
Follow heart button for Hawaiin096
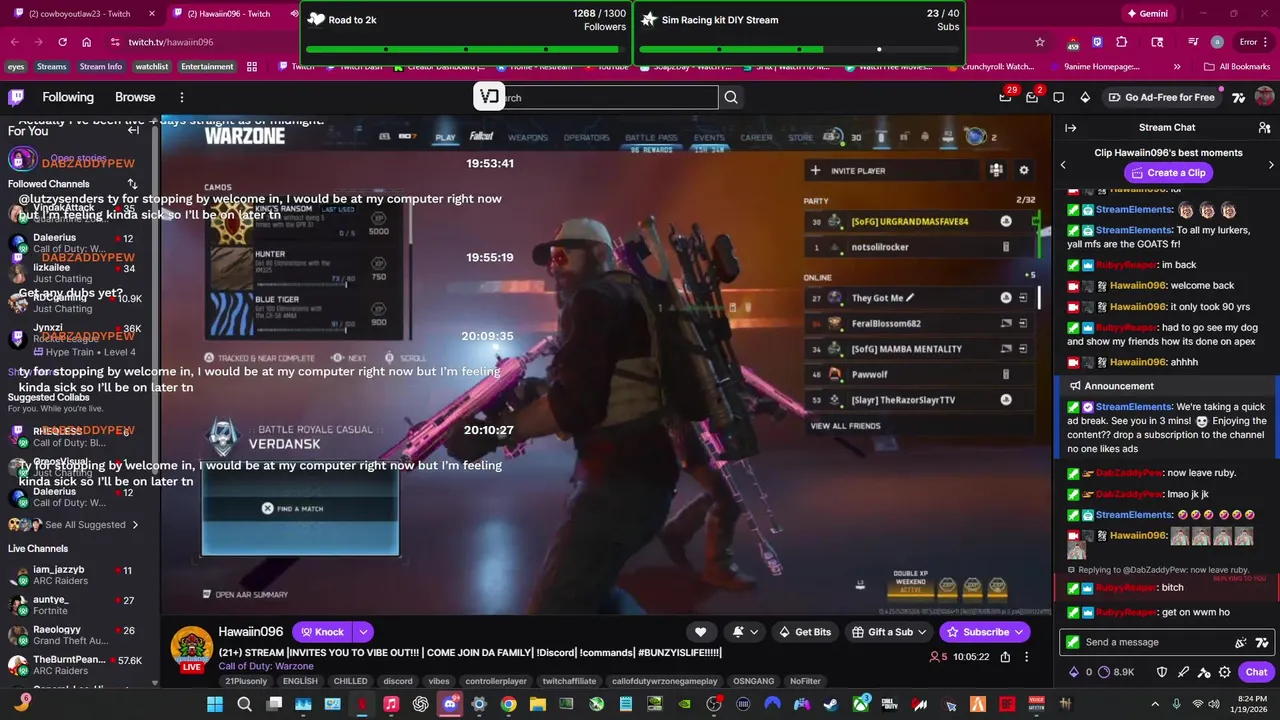point(700,632)
